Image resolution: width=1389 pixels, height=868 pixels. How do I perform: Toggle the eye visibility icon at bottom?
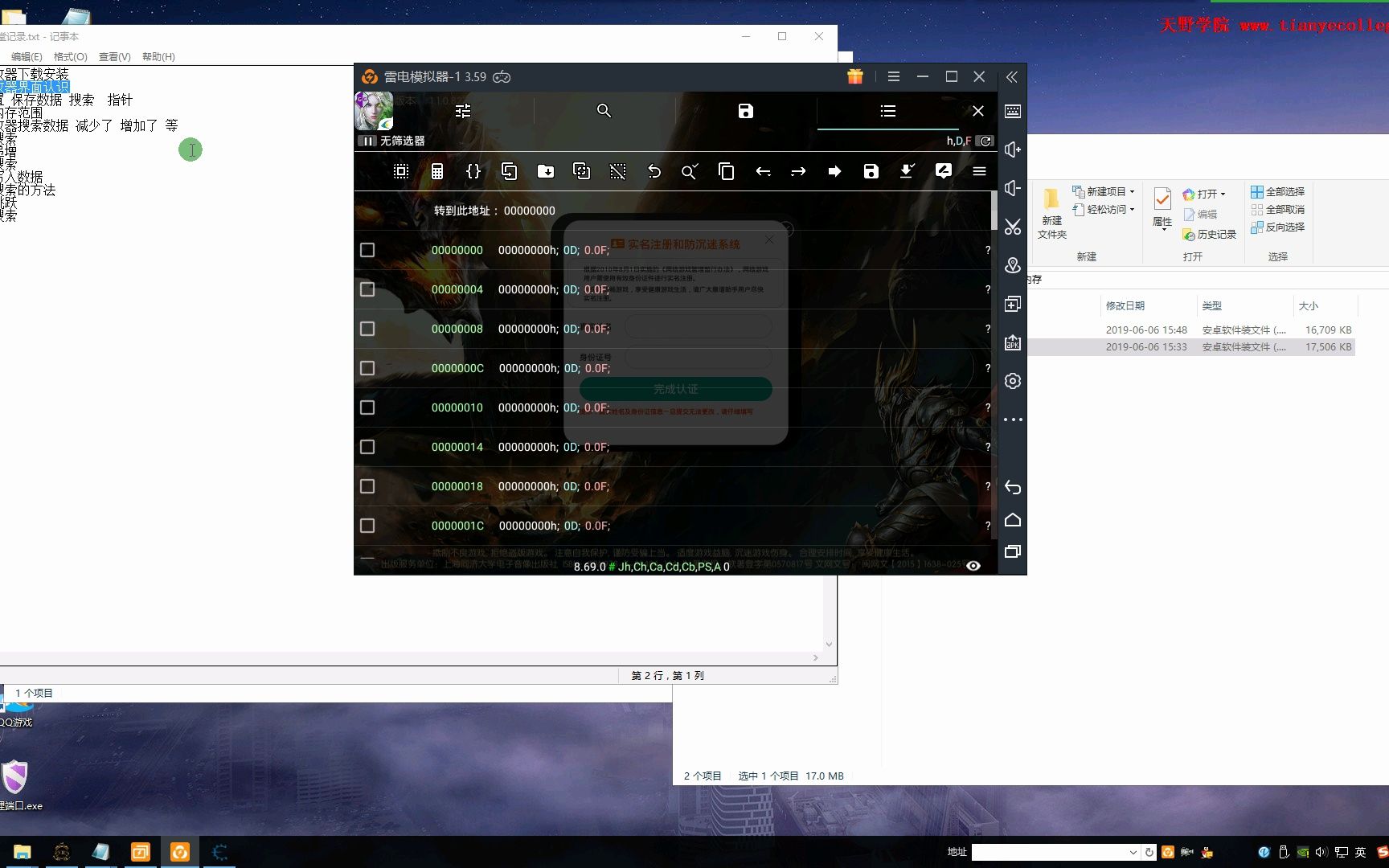pos(973,566)
